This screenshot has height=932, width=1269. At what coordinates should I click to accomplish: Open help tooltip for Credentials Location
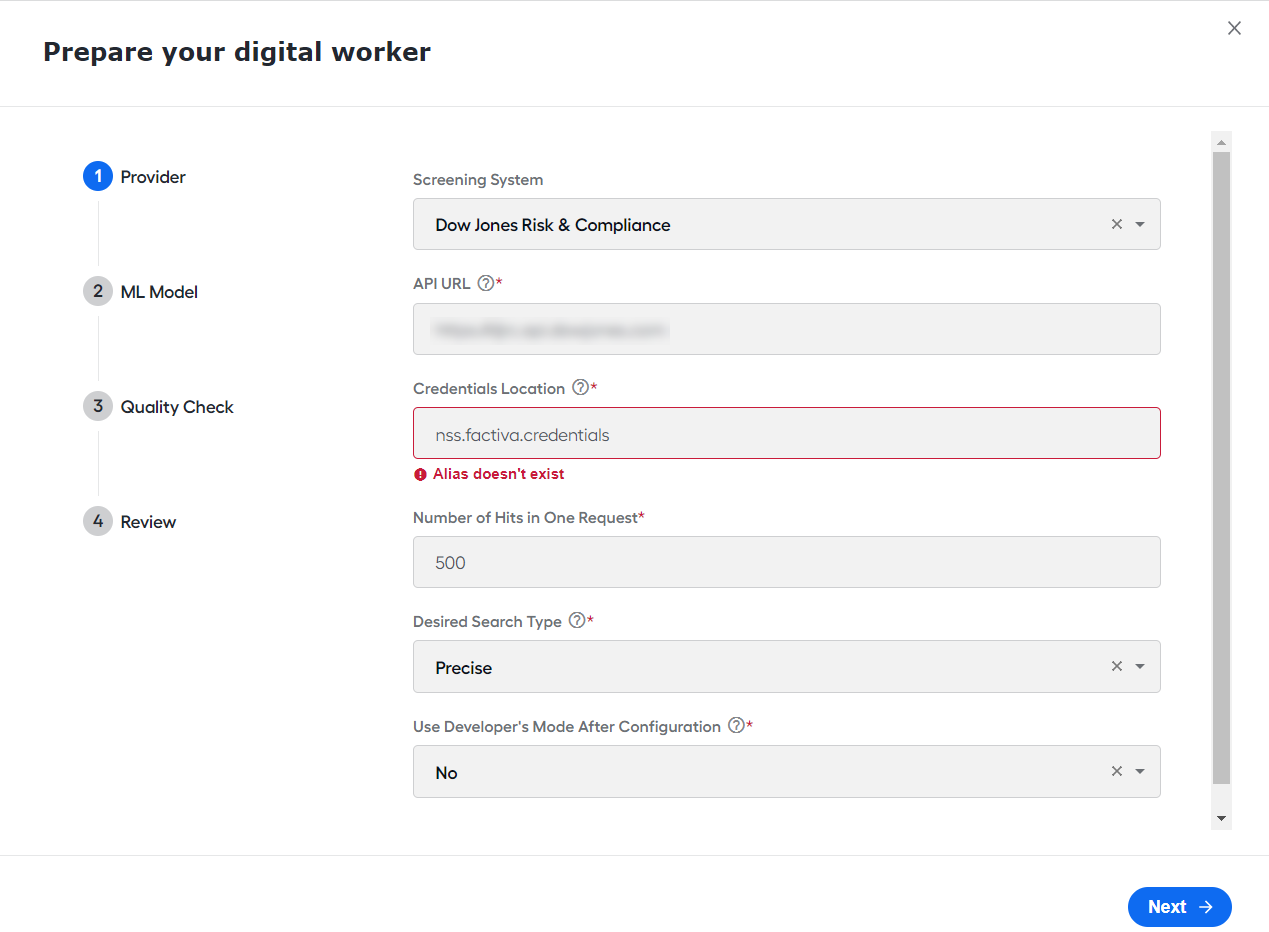580,388
